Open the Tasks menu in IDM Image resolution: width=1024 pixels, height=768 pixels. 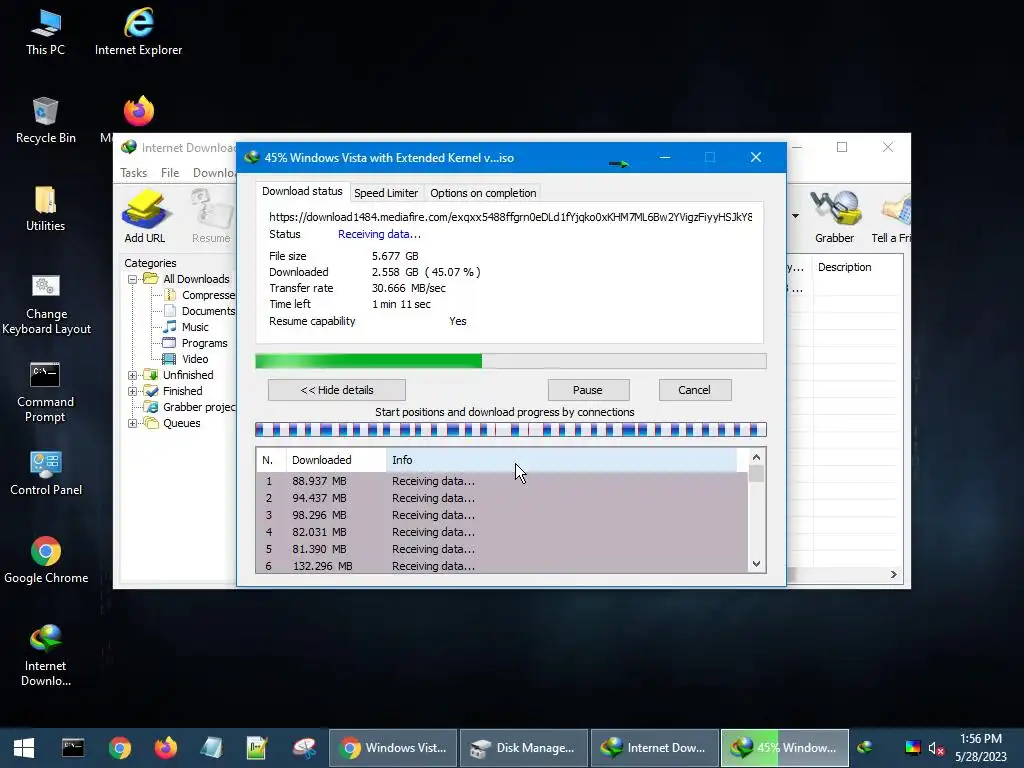(x=133, y=172)
